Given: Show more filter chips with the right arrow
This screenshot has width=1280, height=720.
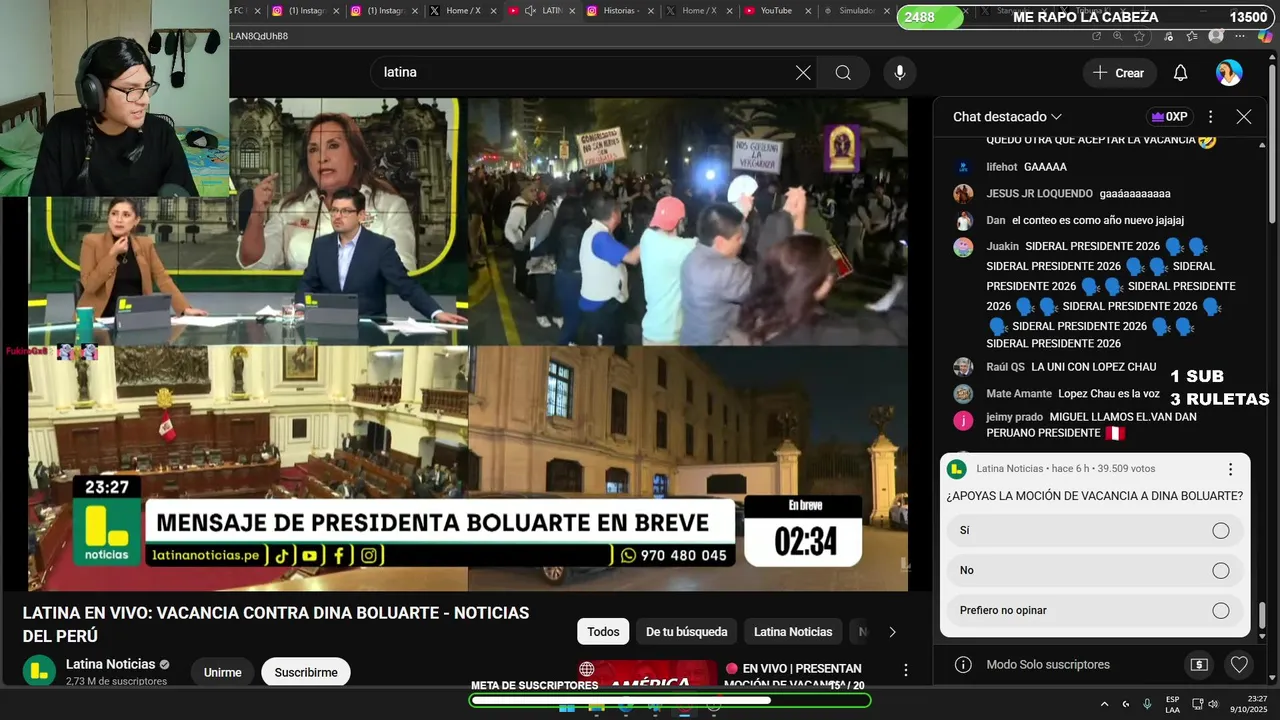Looking at the screenshot, I should click(892, 632).
